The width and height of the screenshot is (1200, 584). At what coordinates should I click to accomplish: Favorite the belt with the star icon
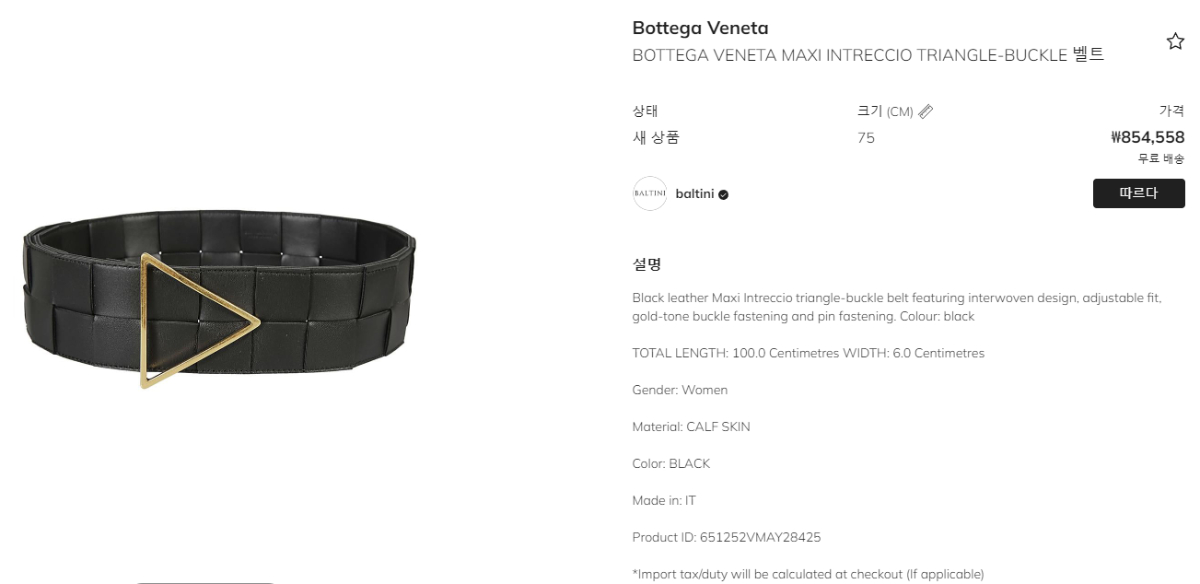coord(1175,41)
